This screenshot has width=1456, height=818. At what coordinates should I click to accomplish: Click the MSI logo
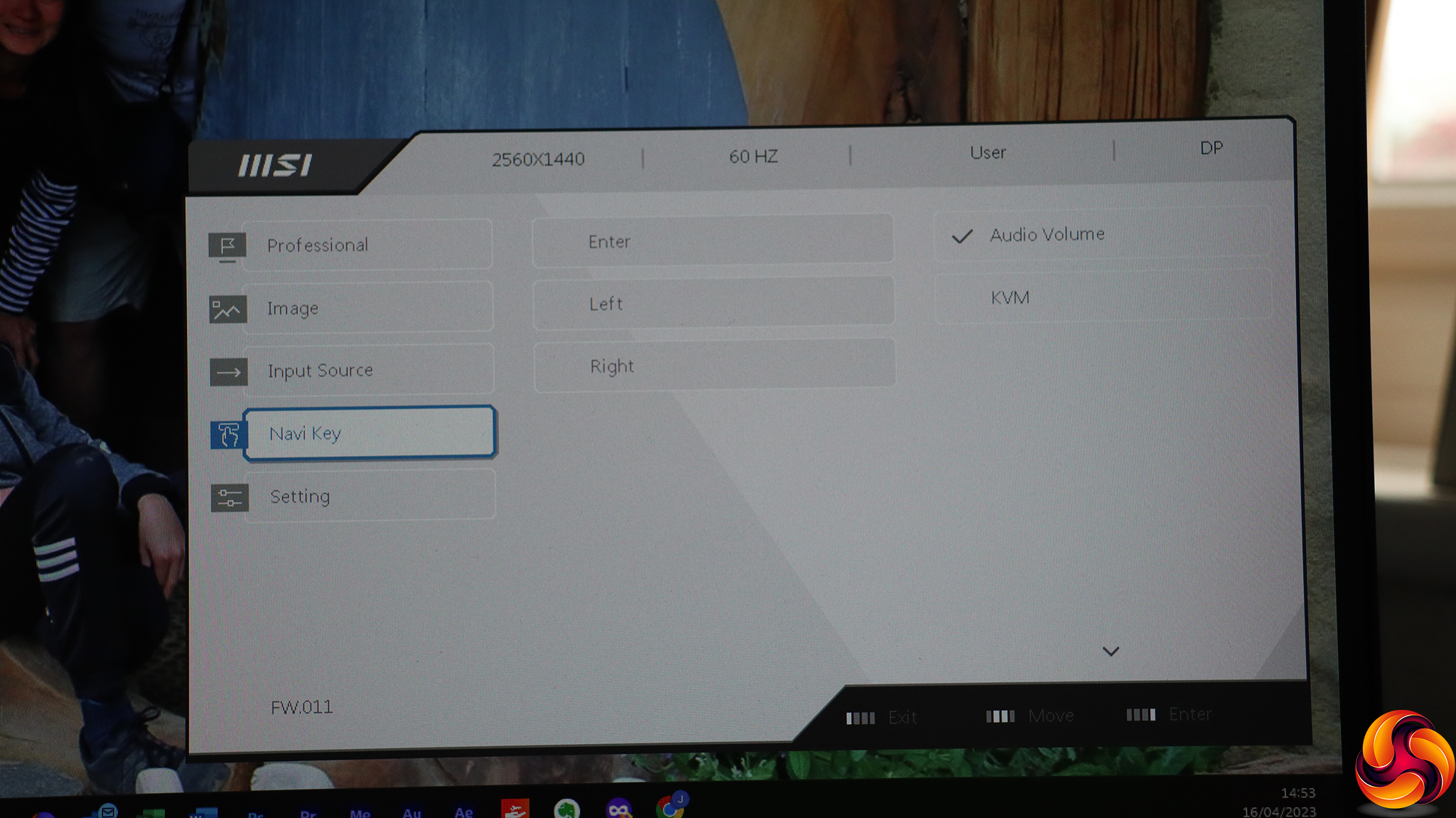point(275,165)
